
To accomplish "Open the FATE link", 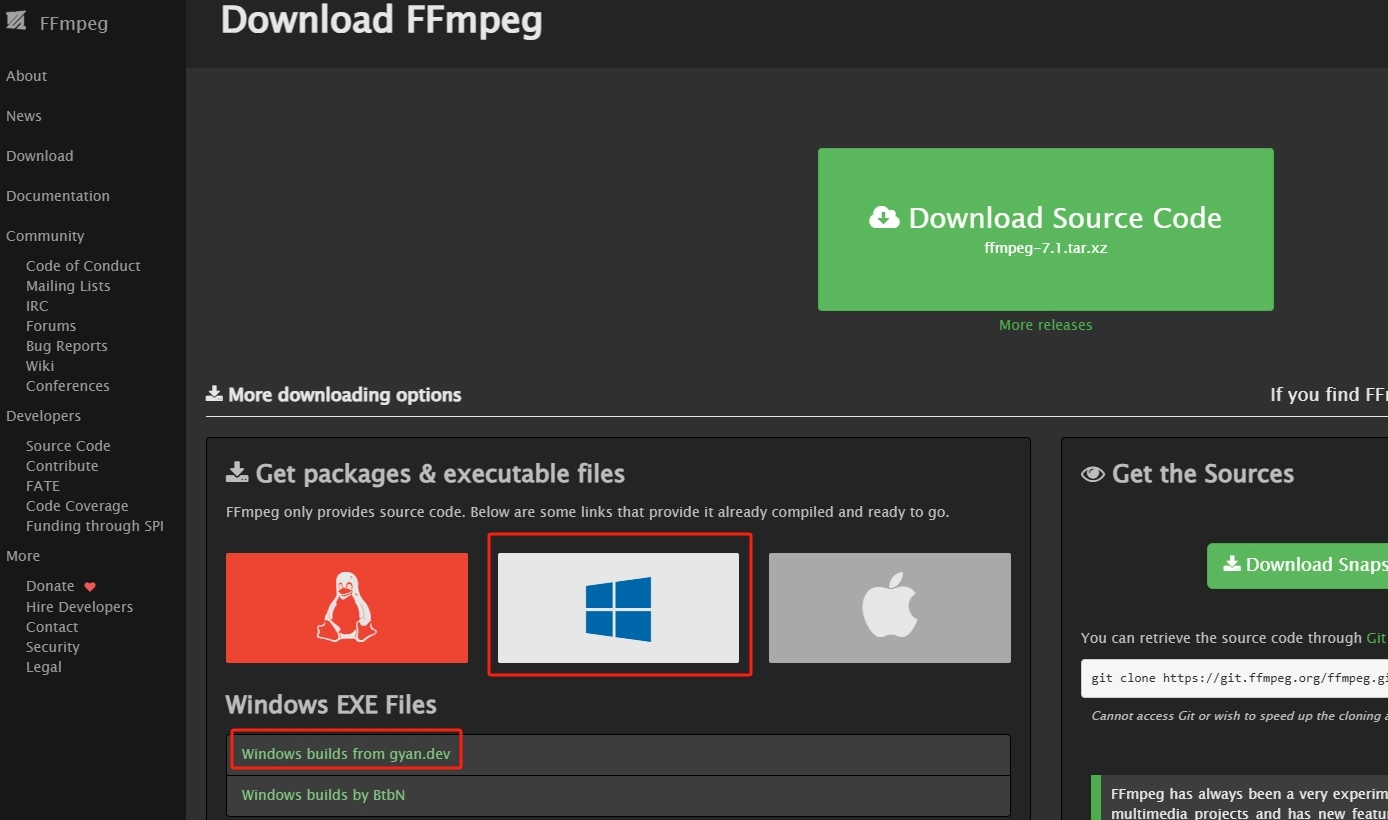I will tap(43, 486).
